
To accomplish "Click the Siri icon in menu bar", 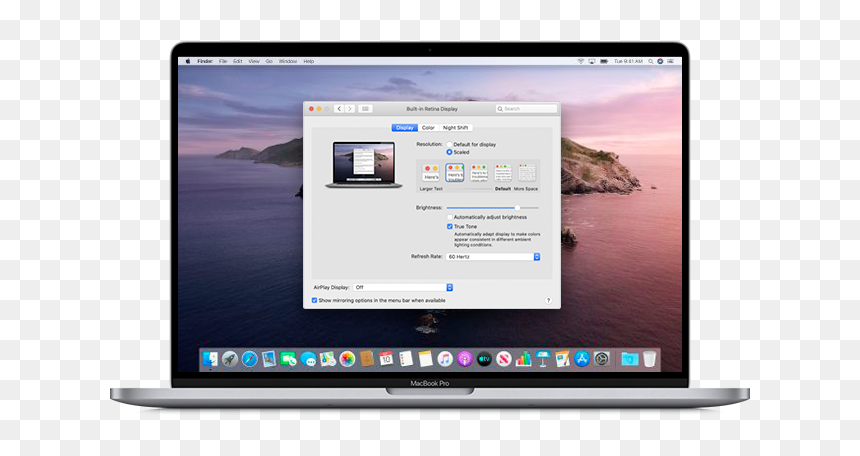I will pos(660,61).
